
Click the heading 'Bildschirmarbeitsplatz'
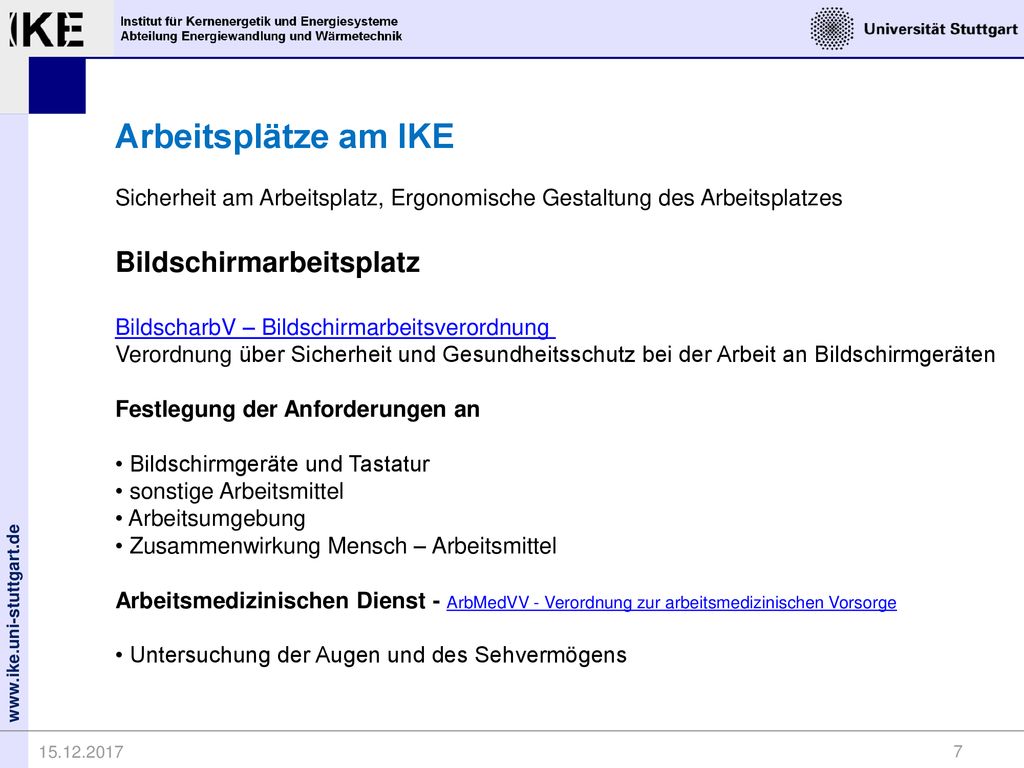click(268, 263)
